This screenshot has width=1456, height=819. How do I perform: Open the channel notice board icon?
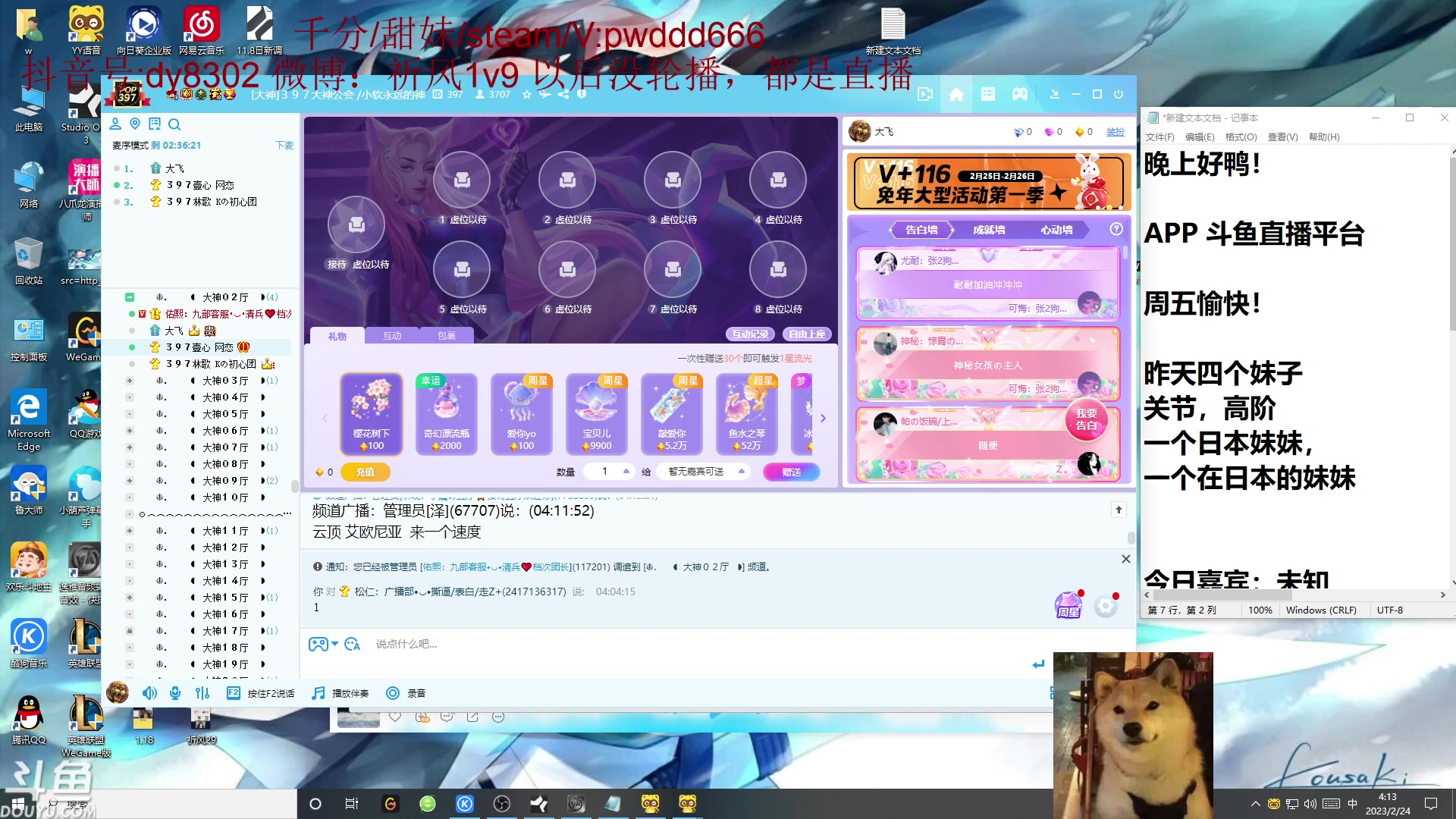[155, 124]
